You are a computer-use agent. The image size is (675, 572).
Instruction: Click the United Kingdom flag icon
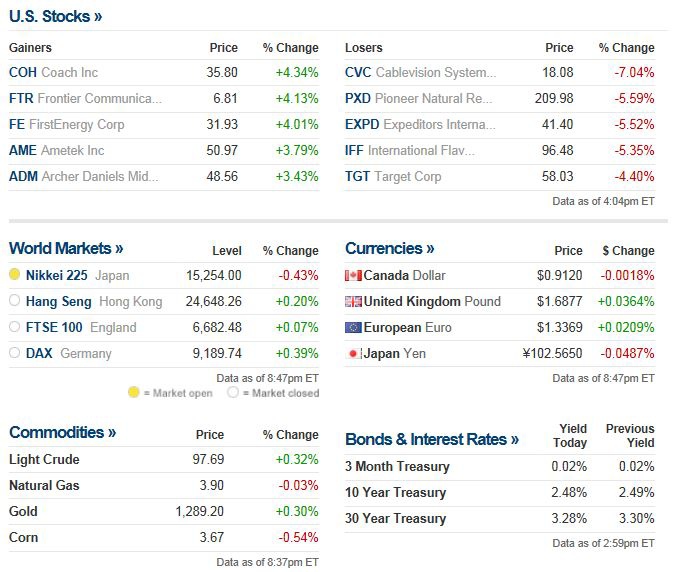click(353, 301)
